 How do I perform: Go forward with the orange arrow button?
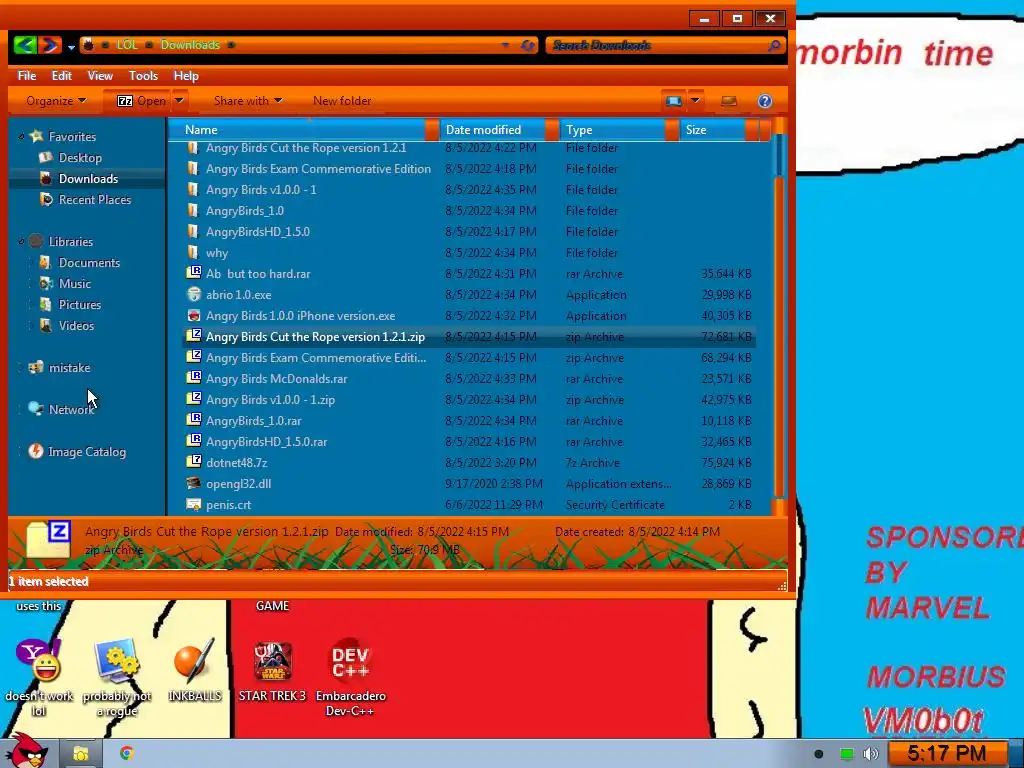click(x=50, y=45)
